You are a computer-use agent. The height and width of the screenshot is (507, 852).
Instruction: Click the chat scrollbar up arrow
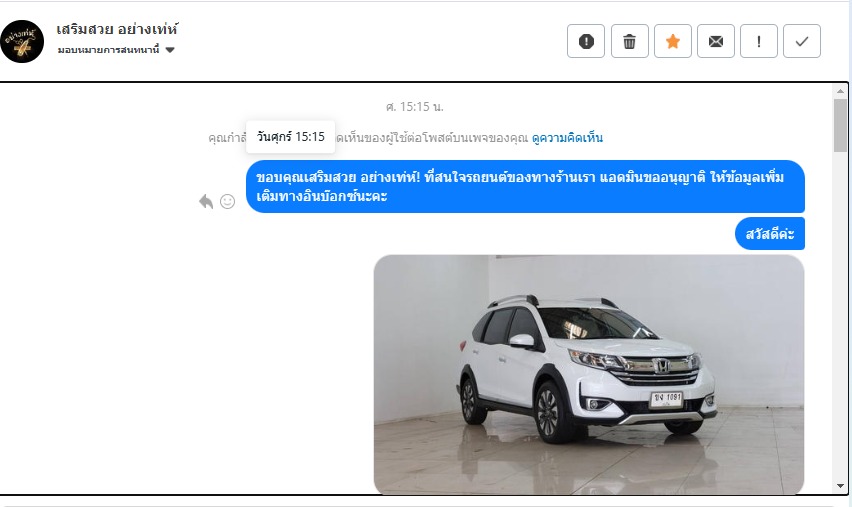coord(840,91)
